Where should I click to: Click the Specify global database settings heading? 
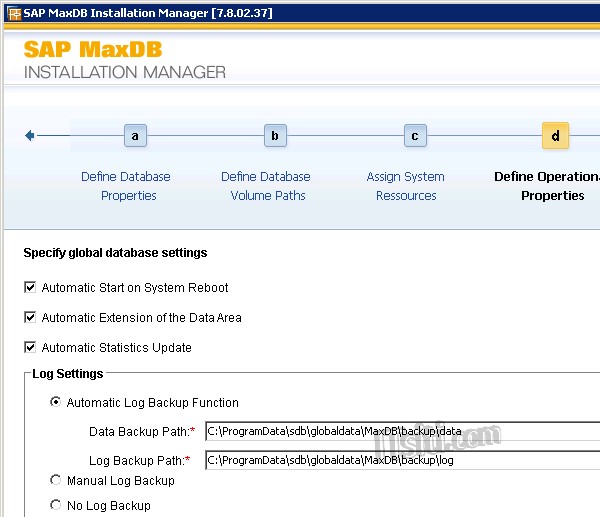115,253
